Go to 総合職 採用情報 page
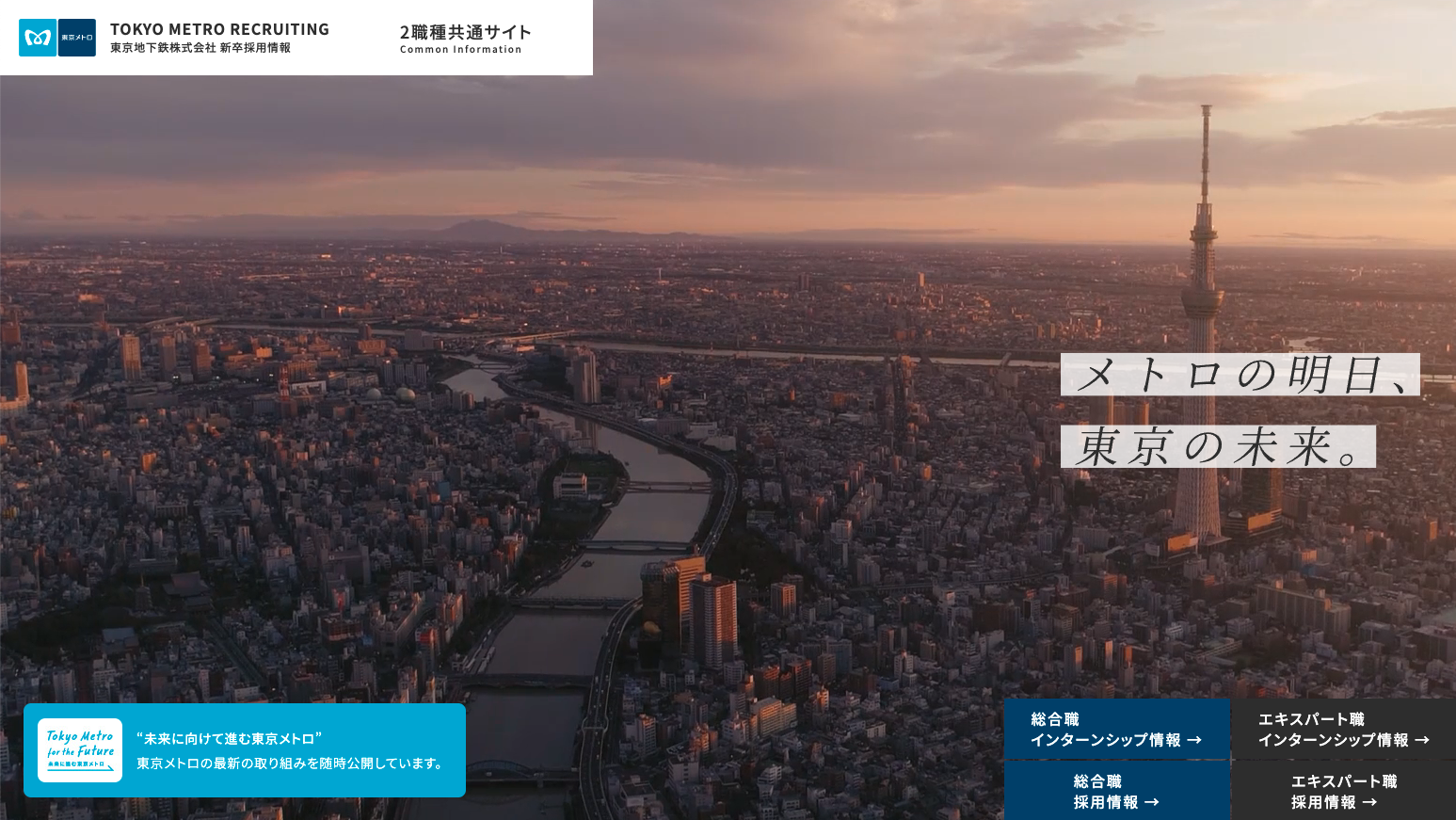Image resolution: width=1456 pixels, height=820 pixels. [x=1106, y=792]
